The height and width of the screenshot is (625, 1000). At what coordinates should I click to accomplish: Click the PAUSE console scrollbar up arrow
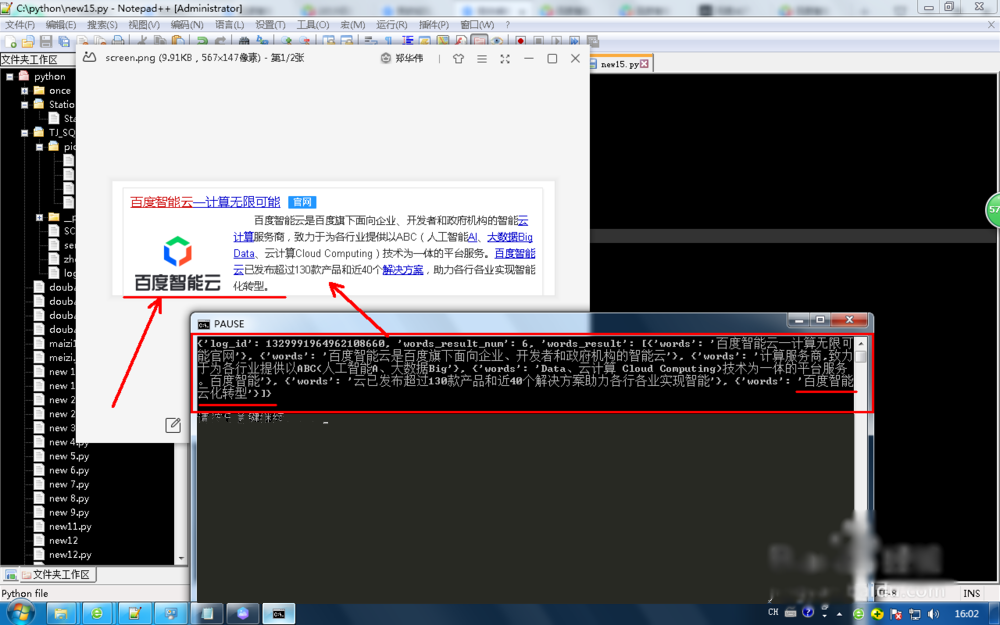(860, 343)
